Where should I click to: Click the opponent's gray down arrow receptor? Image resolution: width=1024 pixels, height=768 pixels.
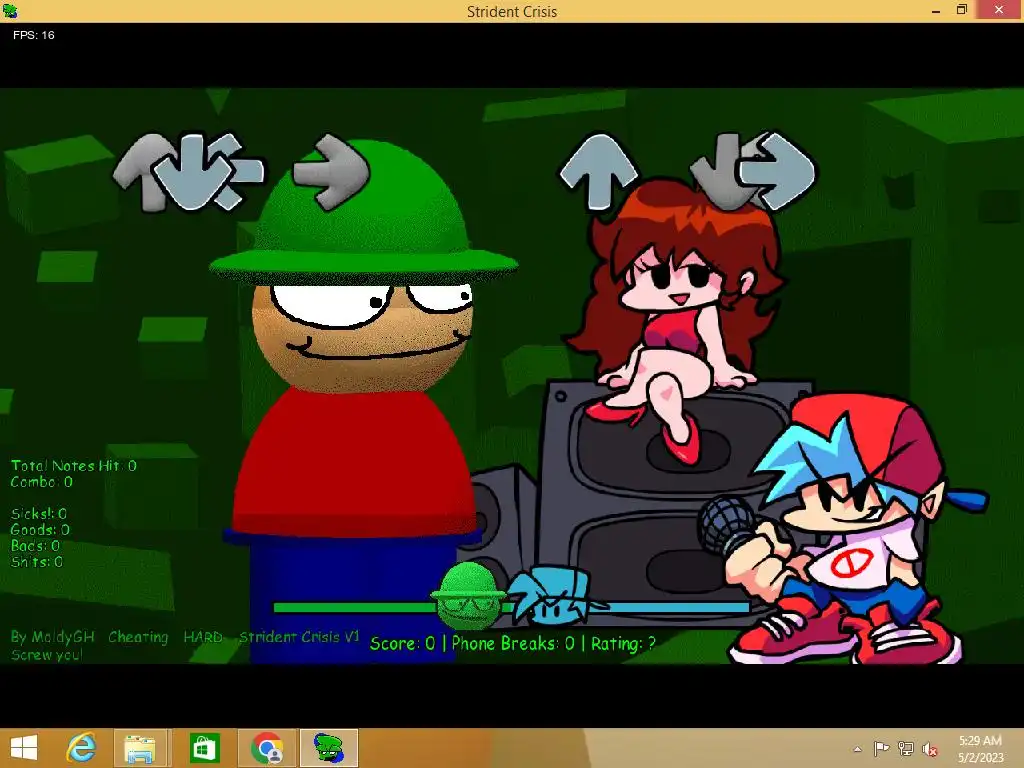193,172
